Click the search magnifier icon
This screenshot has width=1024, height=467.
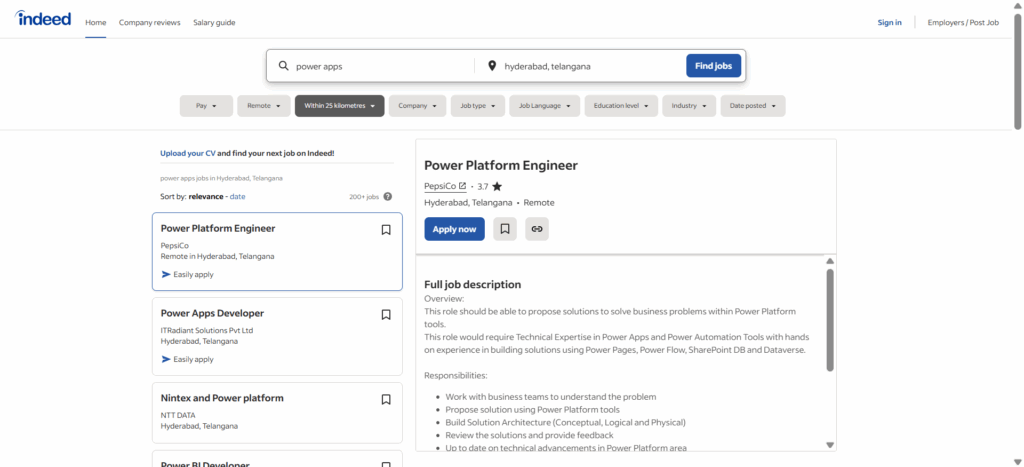(x=283, y=66)
